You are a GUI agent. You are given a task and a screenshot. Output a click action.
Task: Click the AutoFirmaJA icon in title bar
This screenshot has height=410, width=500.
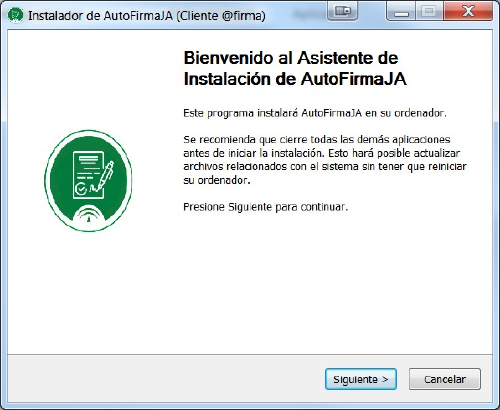click(x=15, y=15)
